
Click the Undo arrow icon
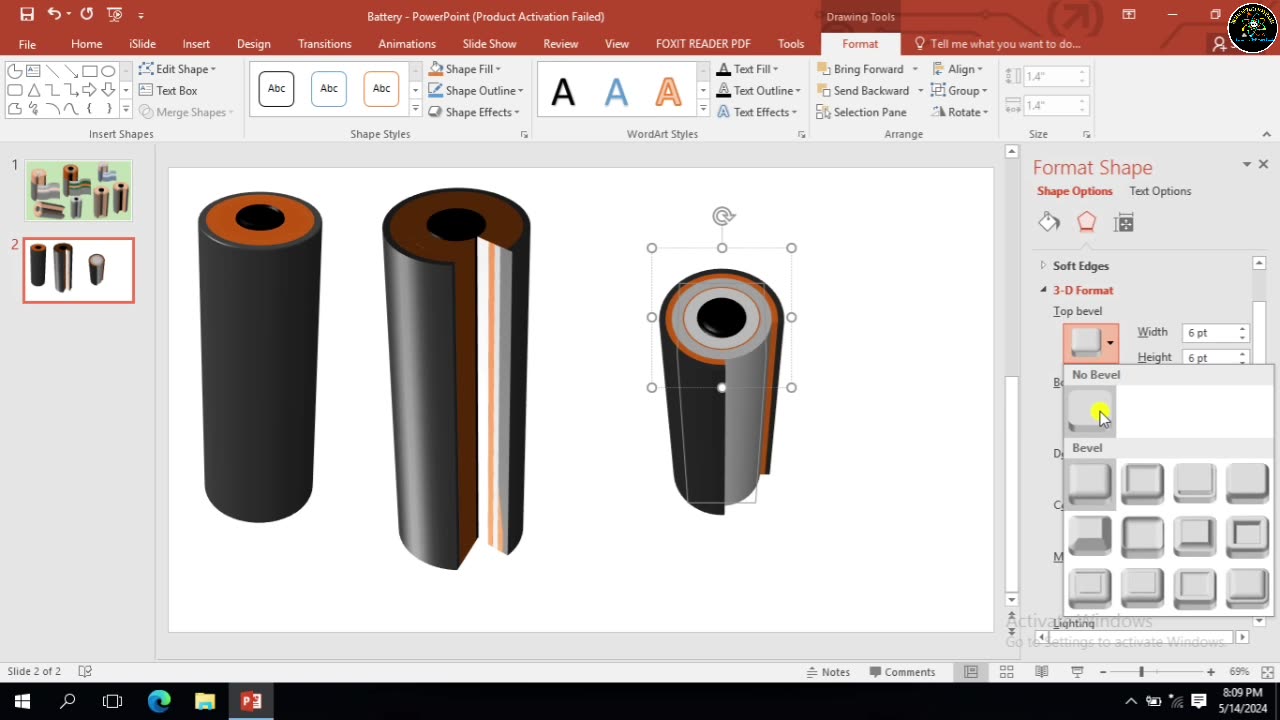(54, 15)
